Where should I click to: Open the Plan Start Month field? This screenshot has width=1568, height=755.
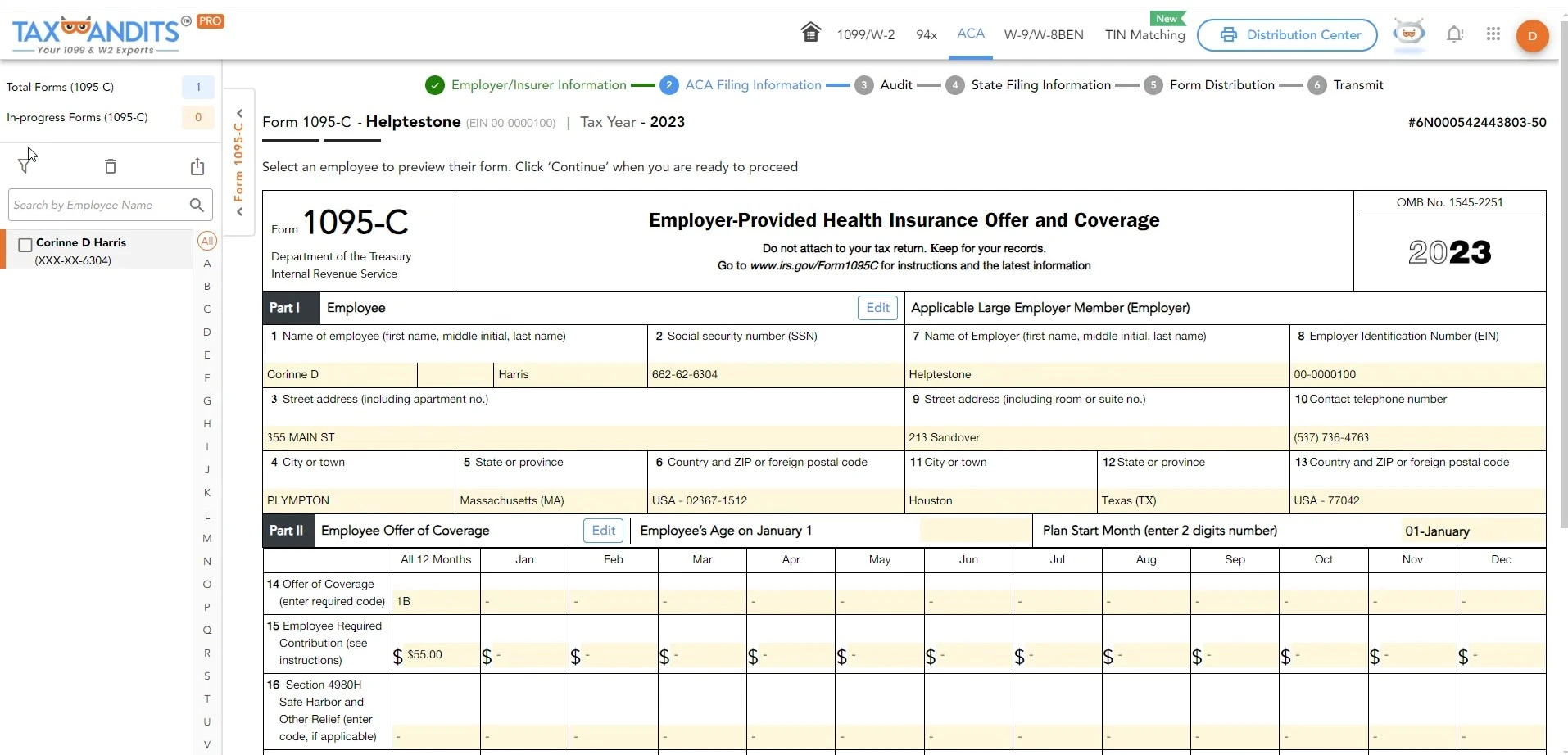pos(1471,531)
